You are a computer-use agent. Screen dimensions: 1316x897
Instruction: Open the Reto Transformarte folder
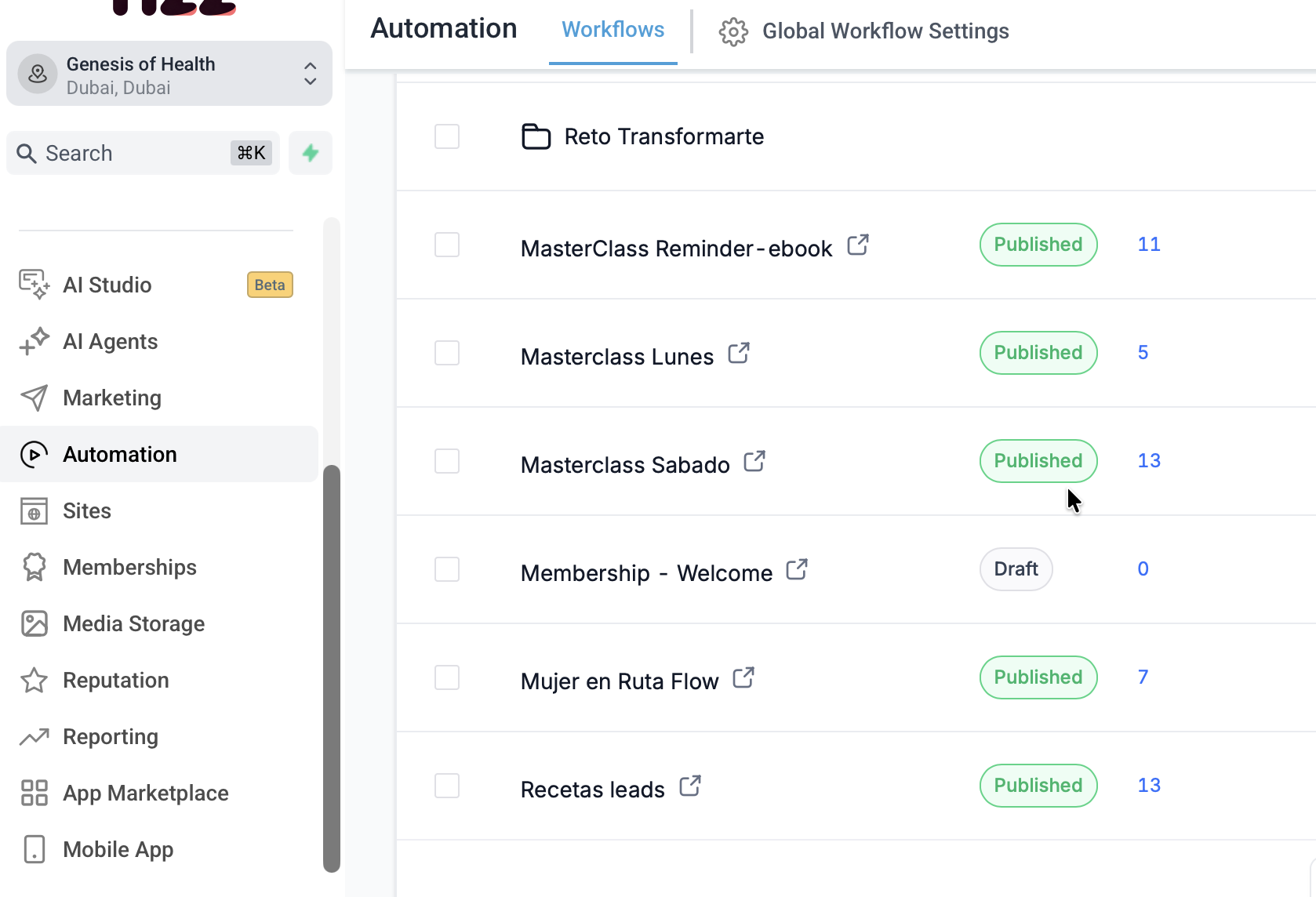663,136
